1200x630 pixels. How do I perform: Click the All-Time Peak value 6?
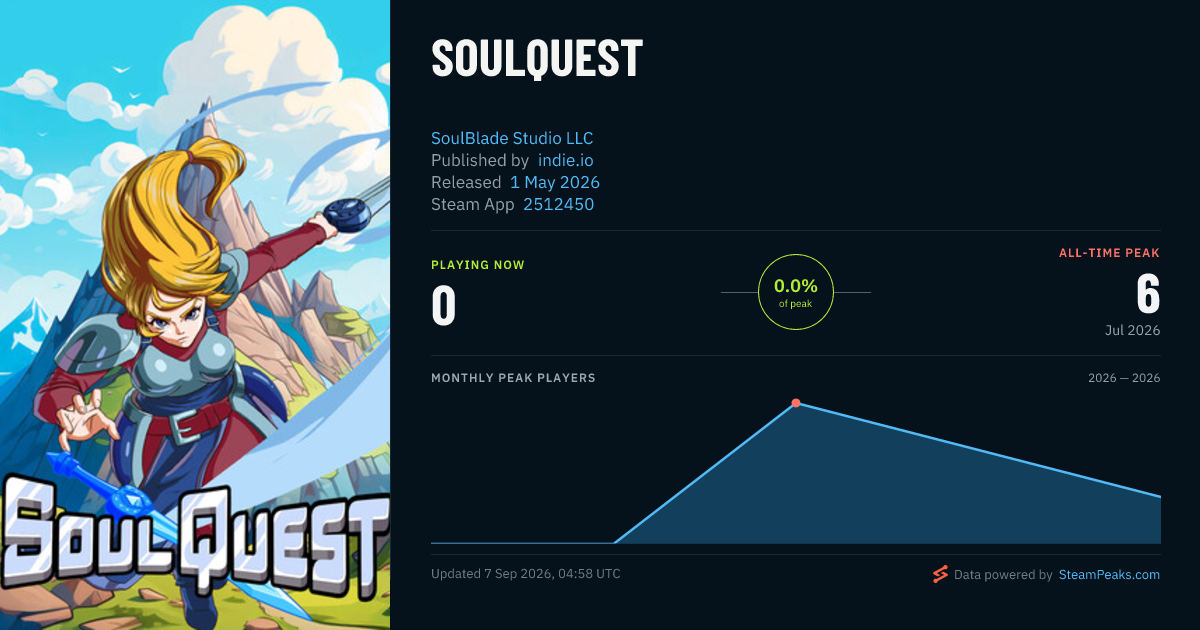(1148, 294)
